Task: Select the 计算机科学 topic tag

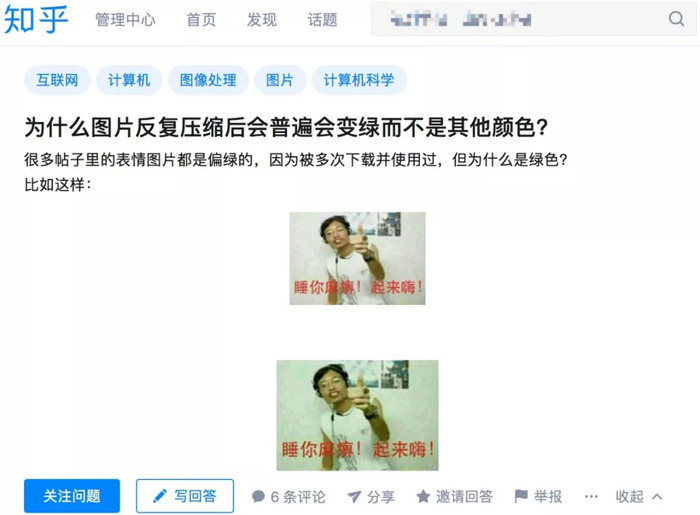Action: 359,80
